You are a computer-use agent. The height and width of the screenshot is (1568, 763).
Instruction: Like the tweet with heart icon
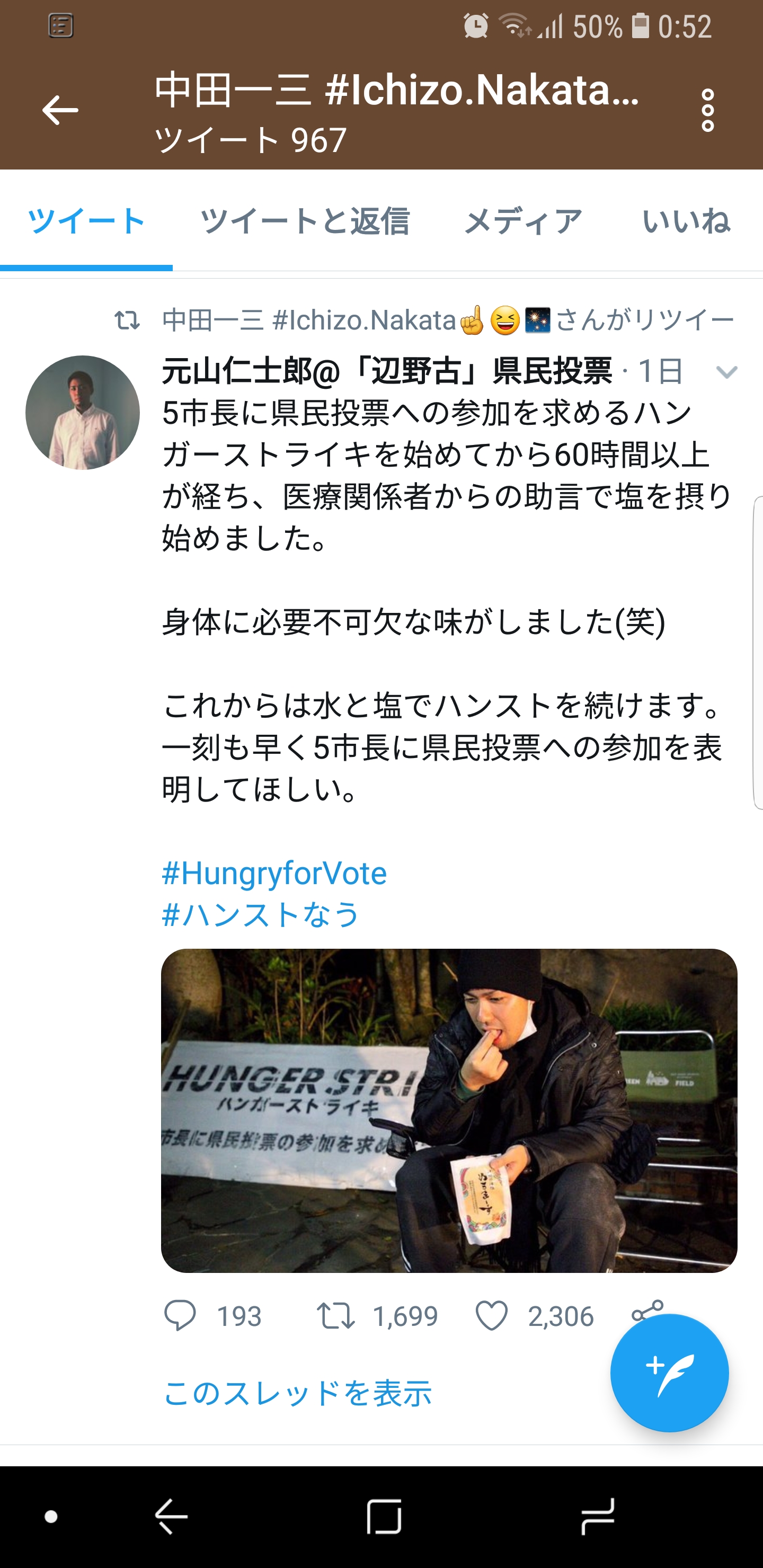(491, 1315)
